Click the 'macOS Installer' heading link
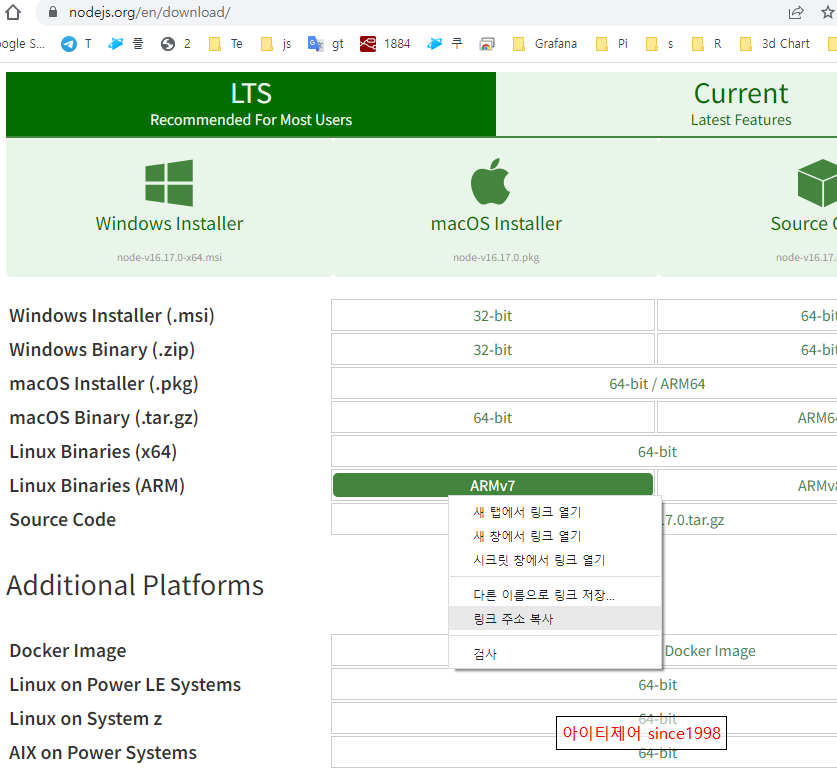Image resolution: width=837 pixels, height=784 pixels. (x=496, y=224)
